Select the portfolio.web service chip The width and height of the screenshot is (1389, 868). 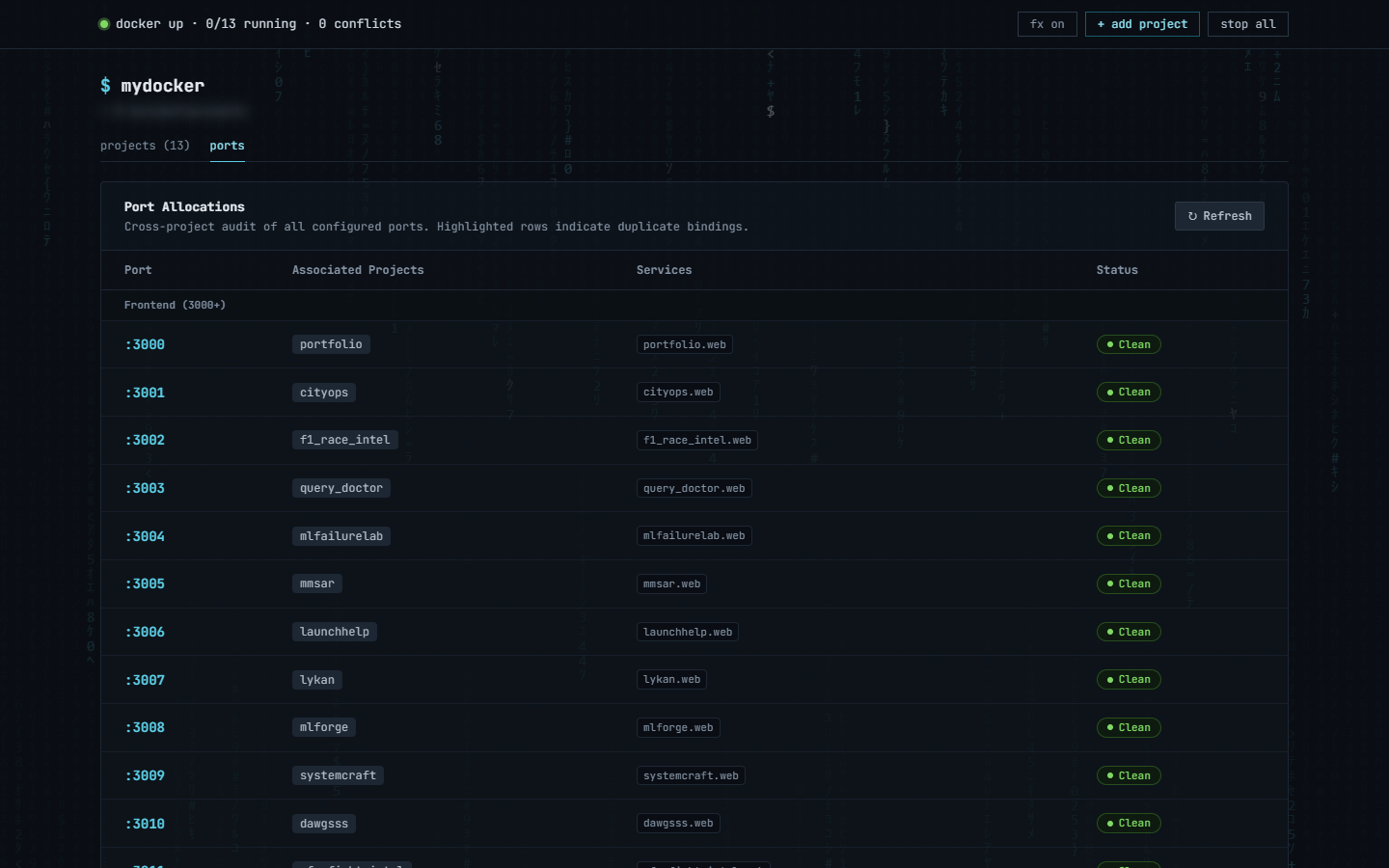[x=685, y=344]
